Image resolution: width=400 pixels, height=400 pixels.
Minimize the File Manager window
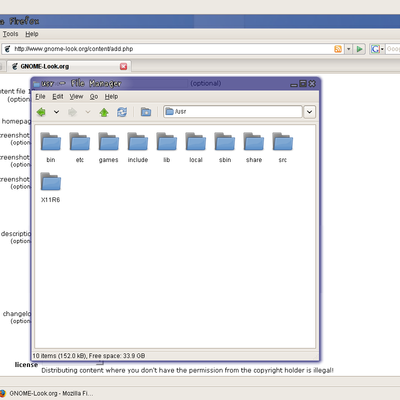pyautogui.click(x=294, y=84)
